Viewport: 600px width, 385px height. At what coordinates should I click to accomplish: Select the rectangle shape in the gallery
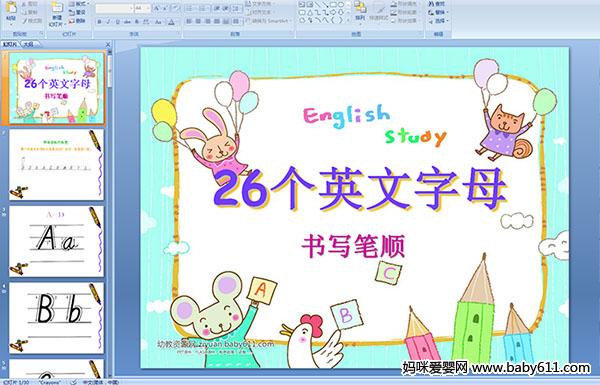pos(333,5)
